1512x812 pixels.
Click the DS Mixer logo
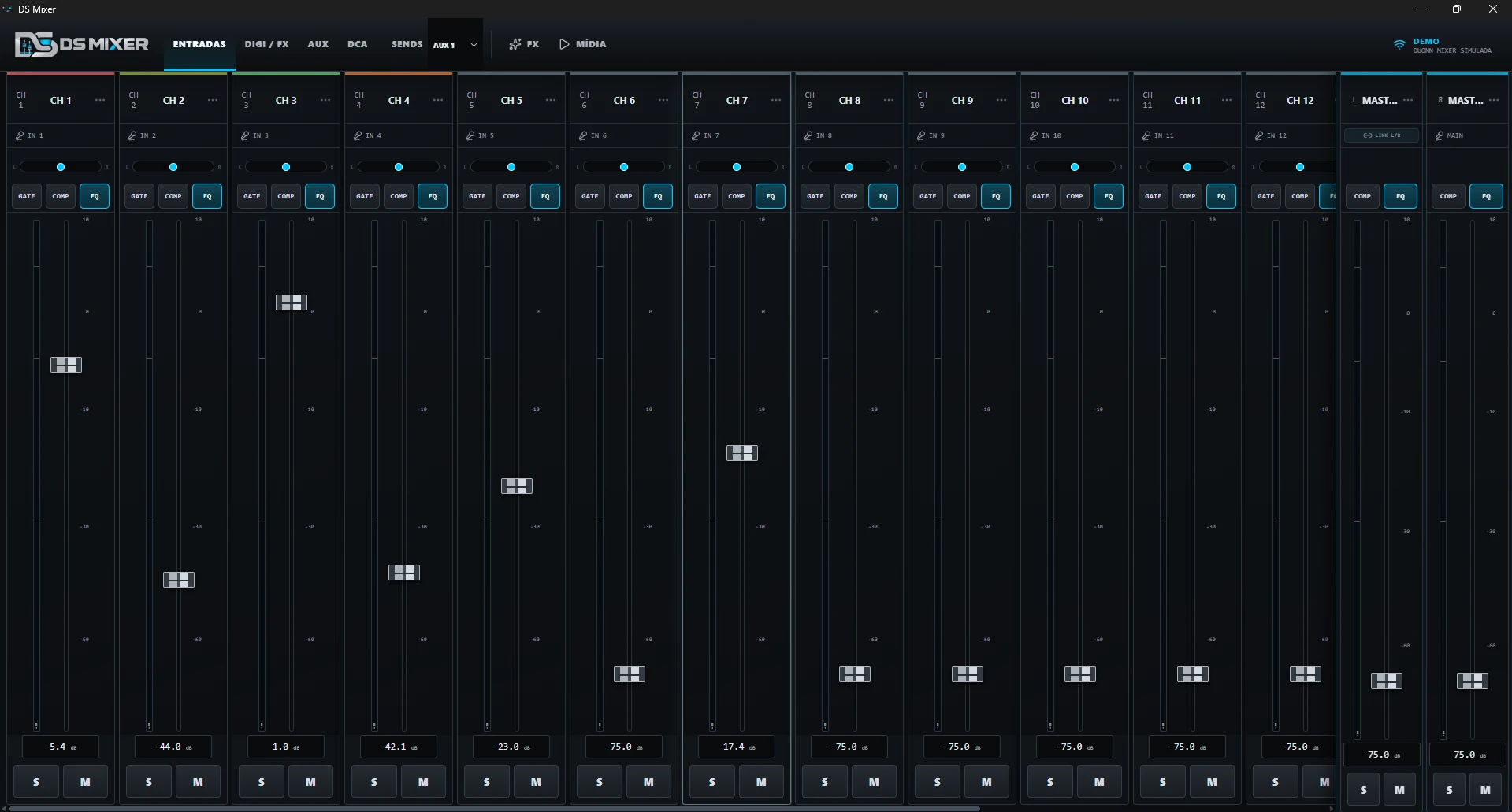tap(82, 44)
